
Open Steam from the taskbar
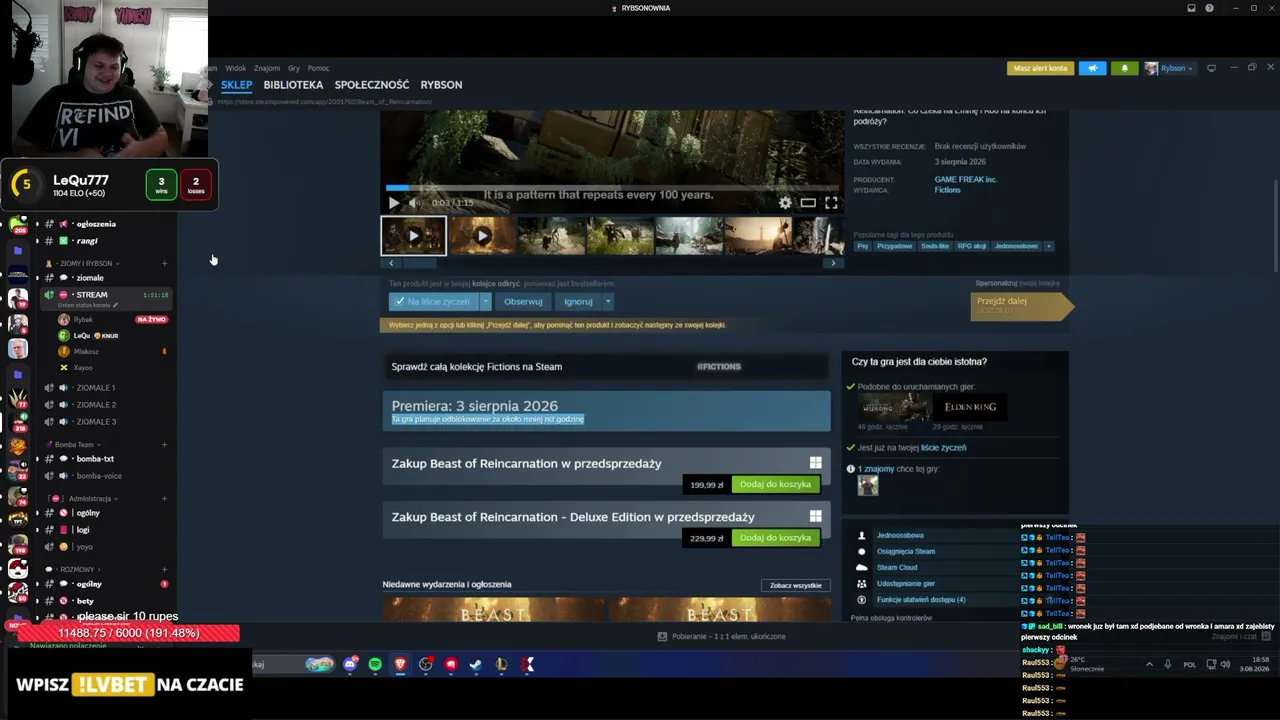[x=475, y=664]
